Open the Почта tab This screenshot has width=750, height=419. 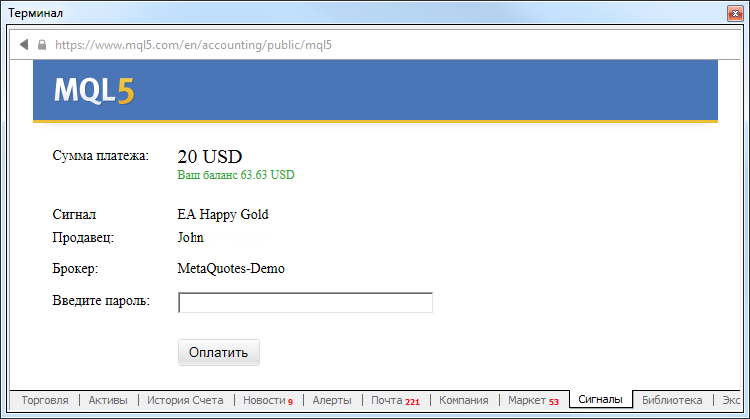[395, 400]
